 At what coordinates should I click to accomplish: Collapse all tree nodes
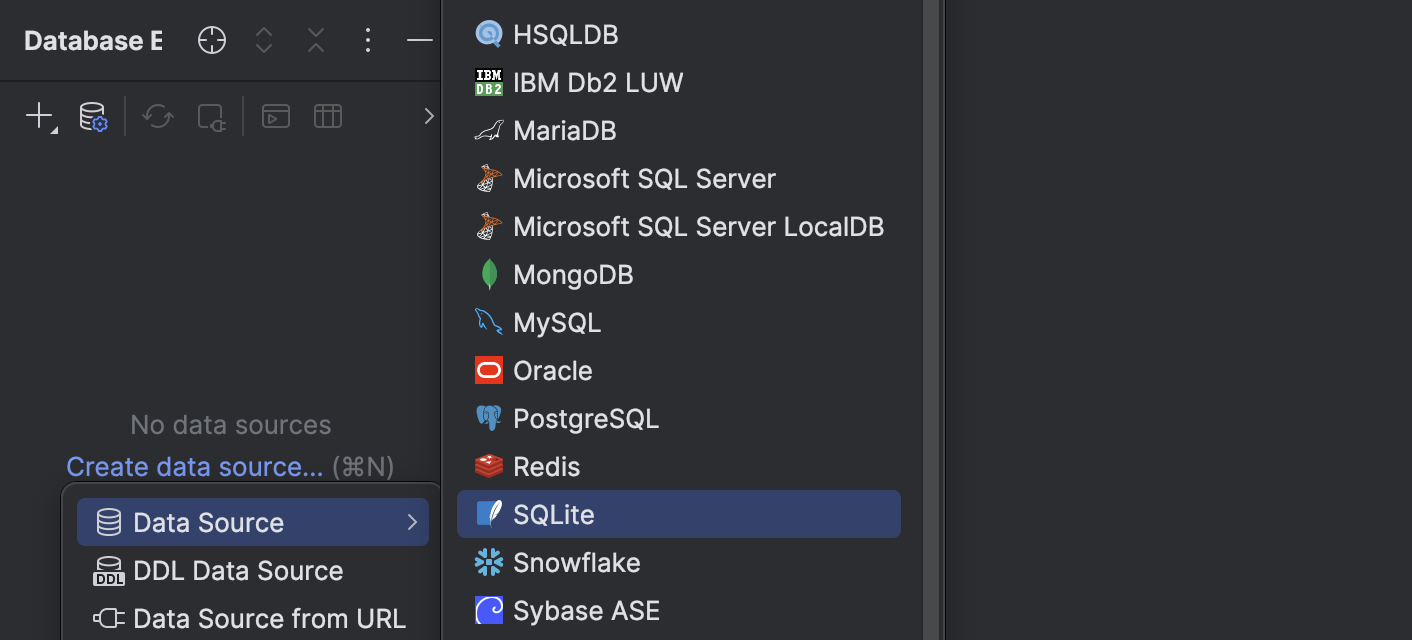click(x=315, y=40)
